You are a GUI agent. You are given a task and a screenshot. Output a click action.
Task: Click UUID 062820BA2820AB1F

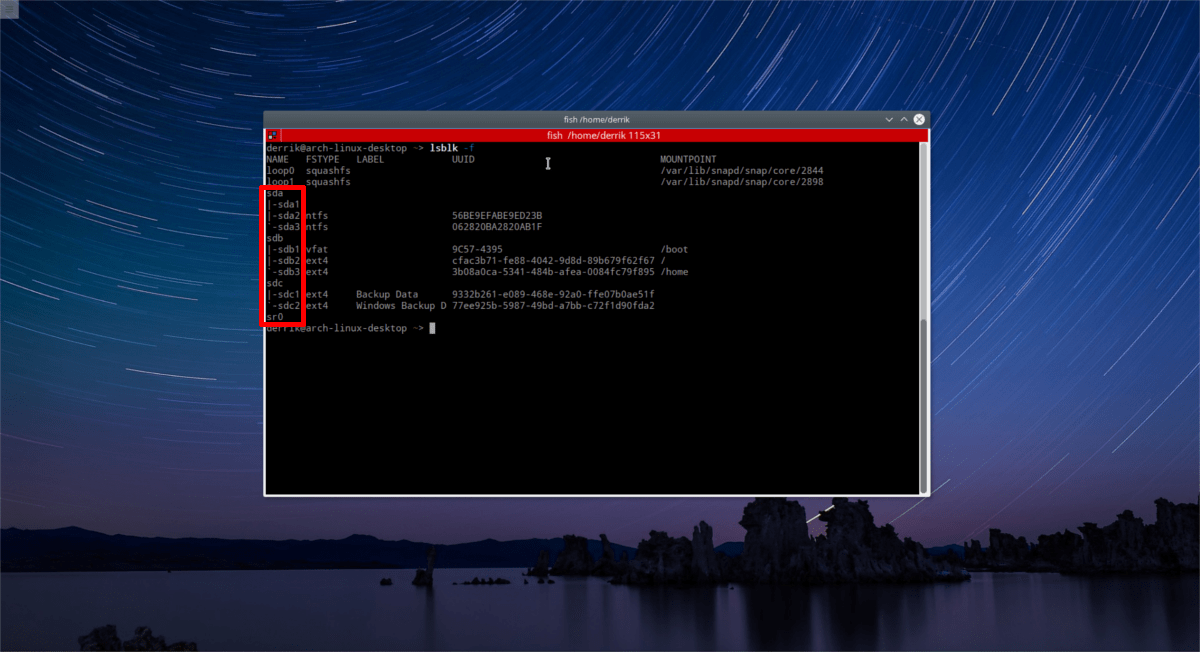497,227
